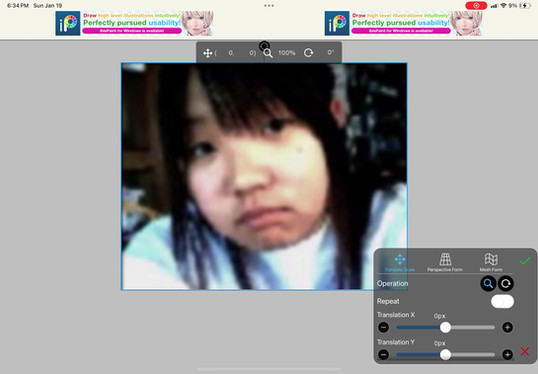538x374 pixels.
Task: Tap the rotation icon in top toolbar
Action: (x=308, y=52)
